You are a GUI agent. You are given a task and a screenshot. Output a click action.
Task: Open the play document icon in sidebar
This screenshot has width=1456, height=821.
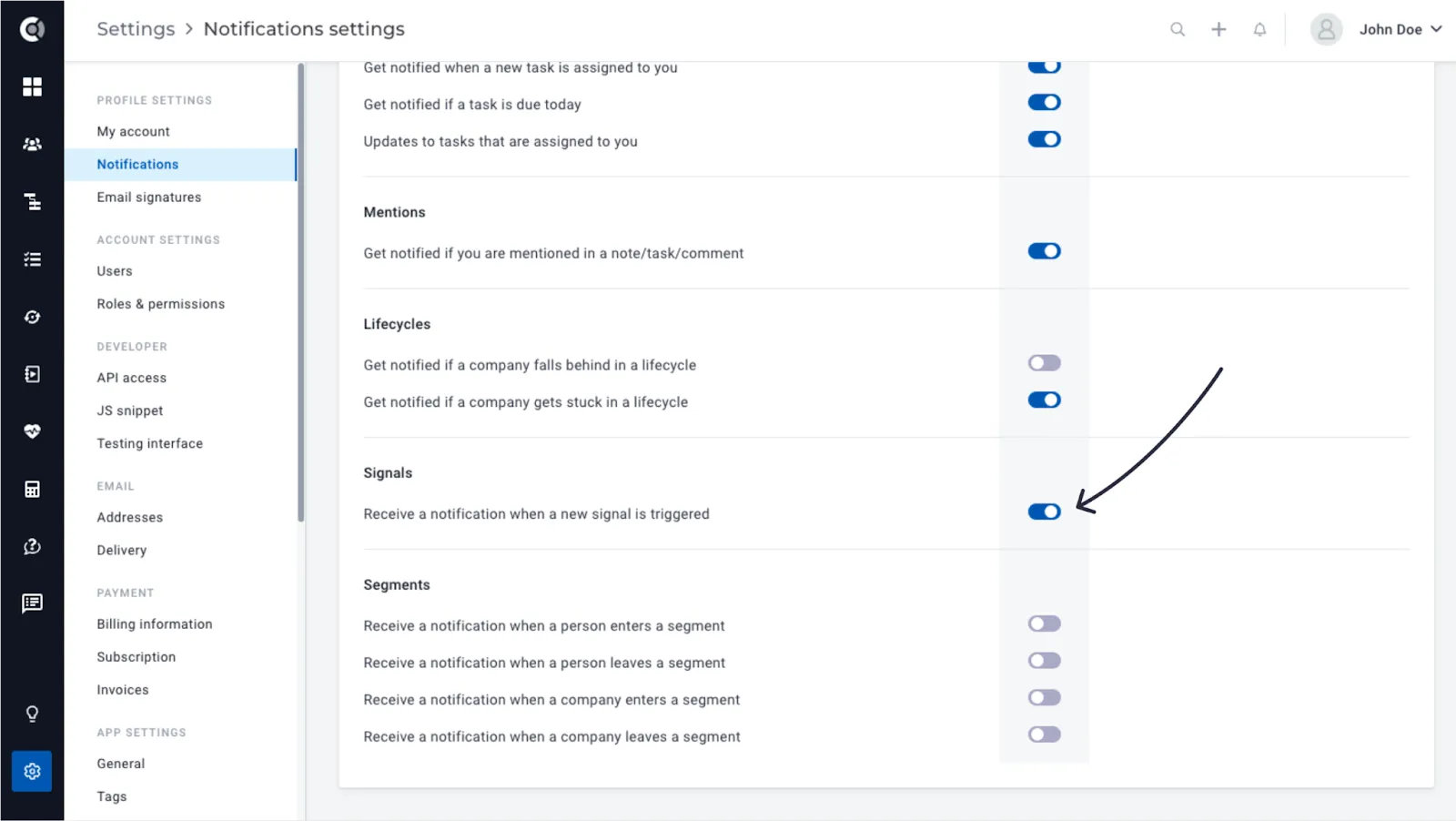click(x=32, y=374)
